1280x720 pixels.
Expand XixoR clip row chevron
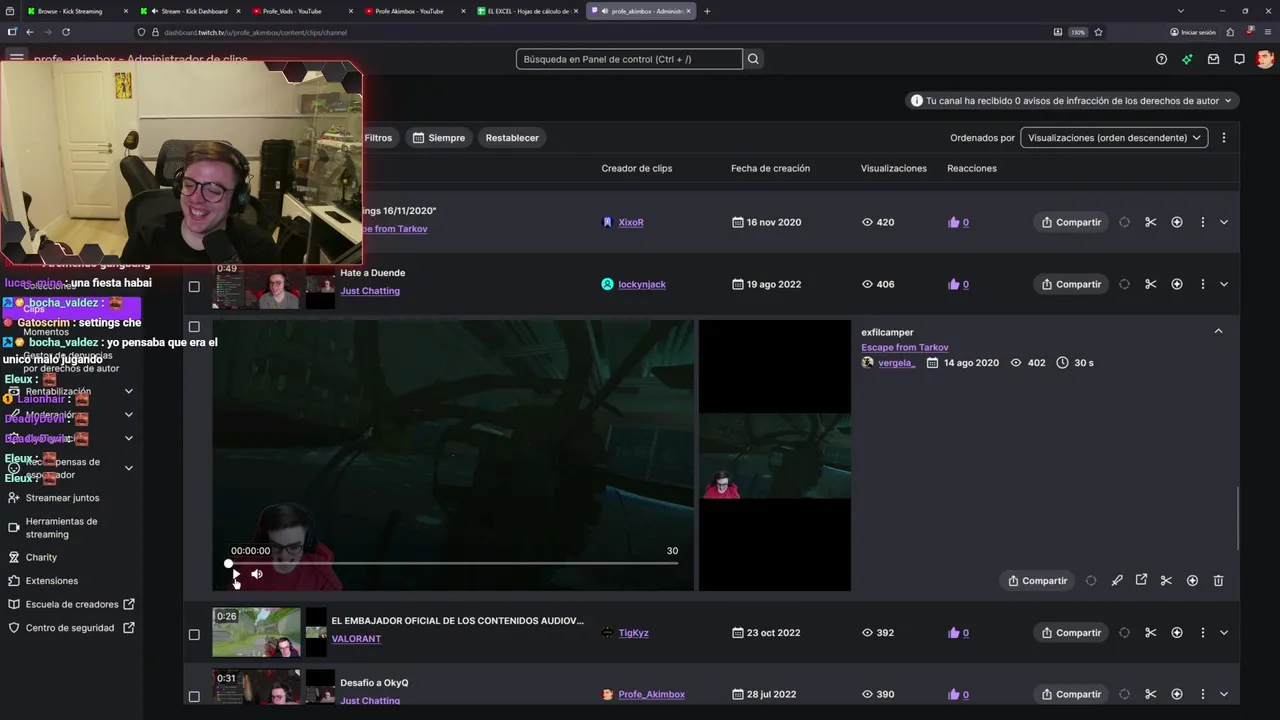1224,222
